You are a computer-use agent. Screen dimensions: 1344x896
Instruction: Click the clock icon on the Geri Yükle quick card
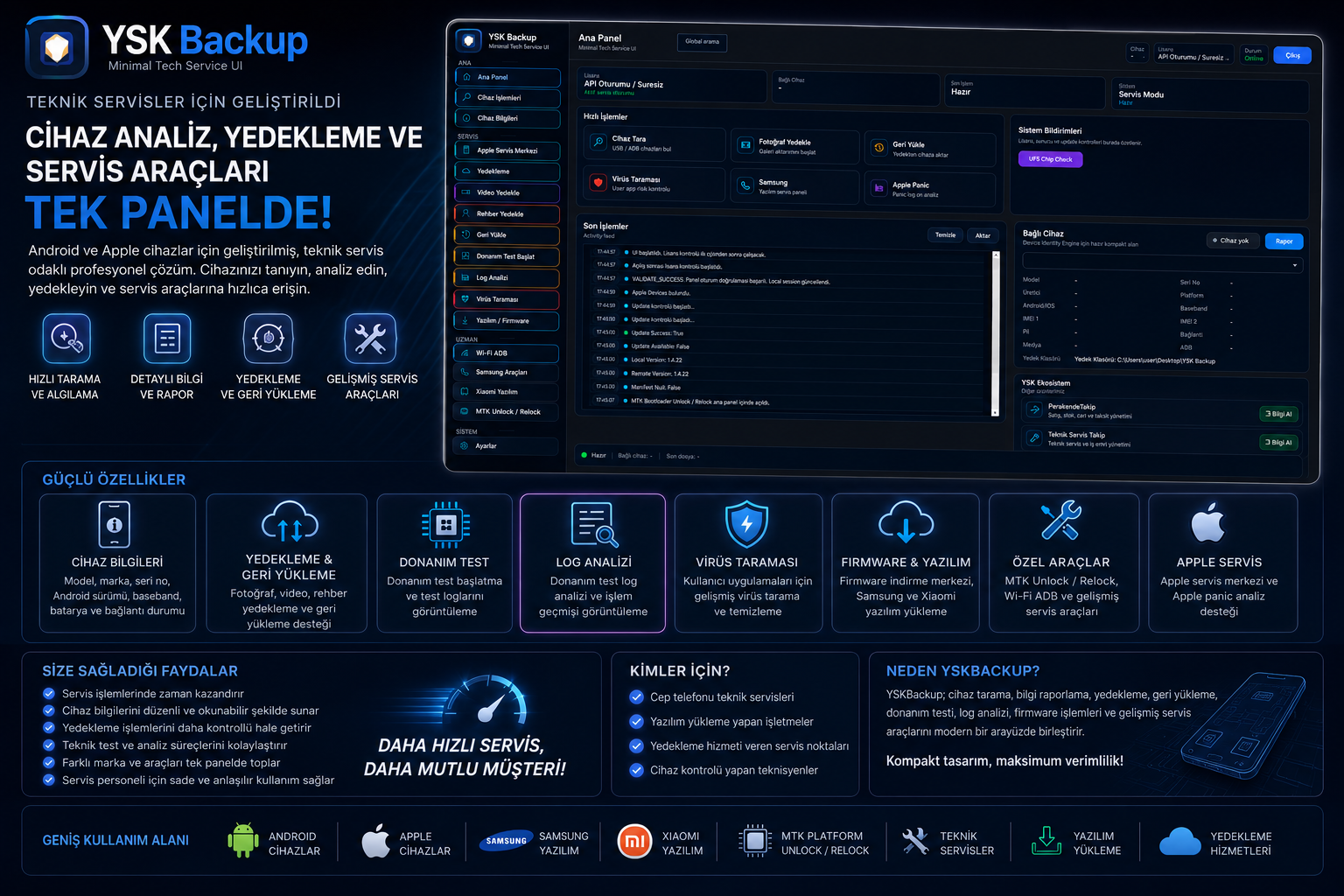[879, 148]
